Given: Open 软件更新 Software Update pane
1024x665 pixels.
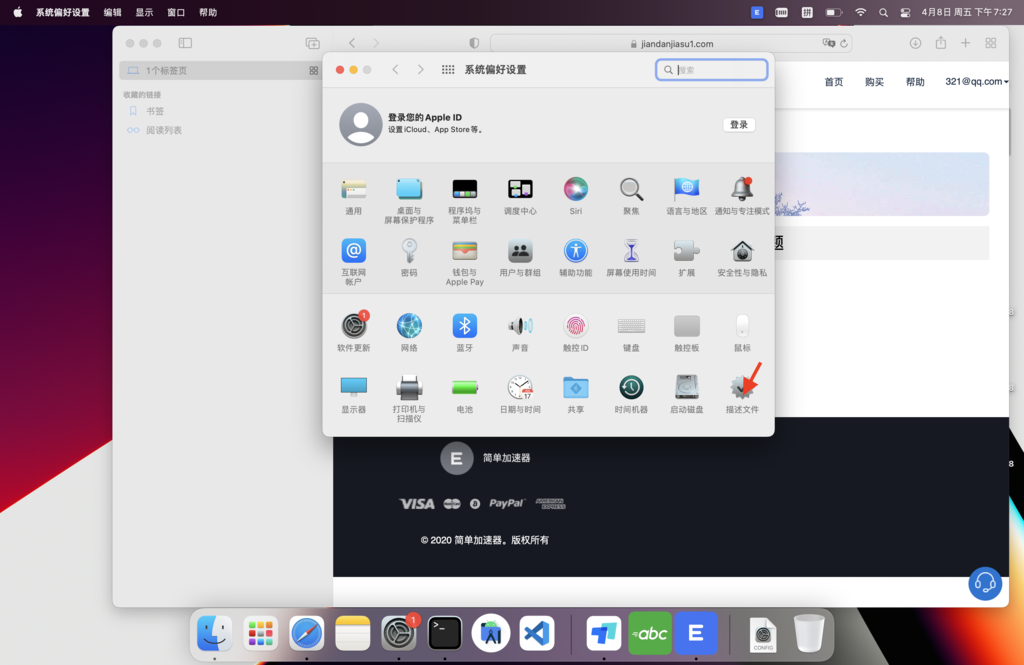Looking at the screenshot, I should tap(353, 326).
